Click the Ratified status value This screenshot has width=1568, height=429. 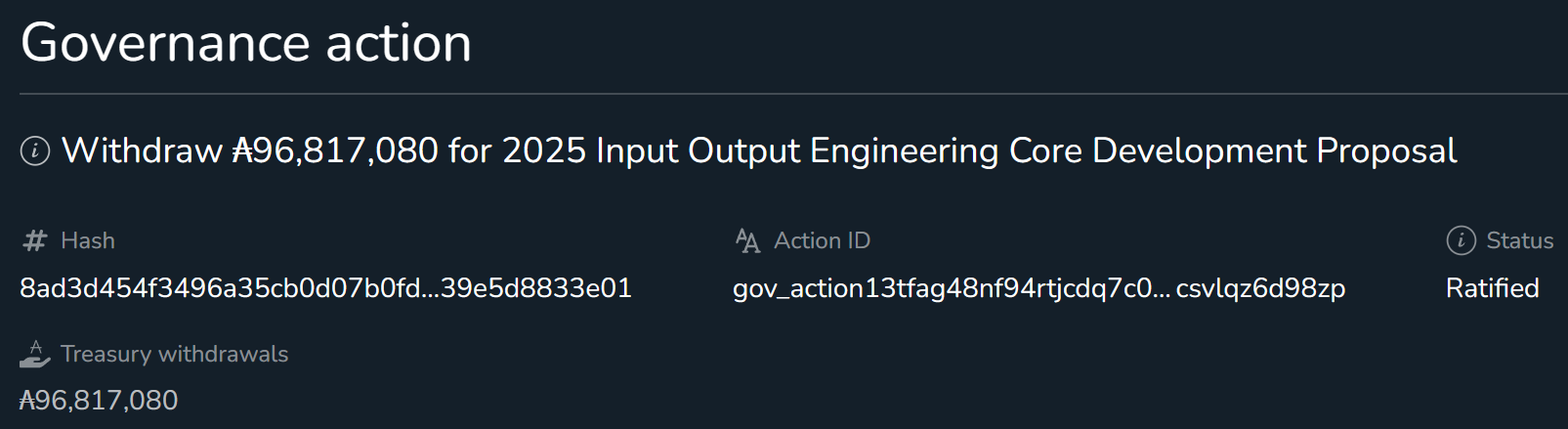(x=1492, y=288)
